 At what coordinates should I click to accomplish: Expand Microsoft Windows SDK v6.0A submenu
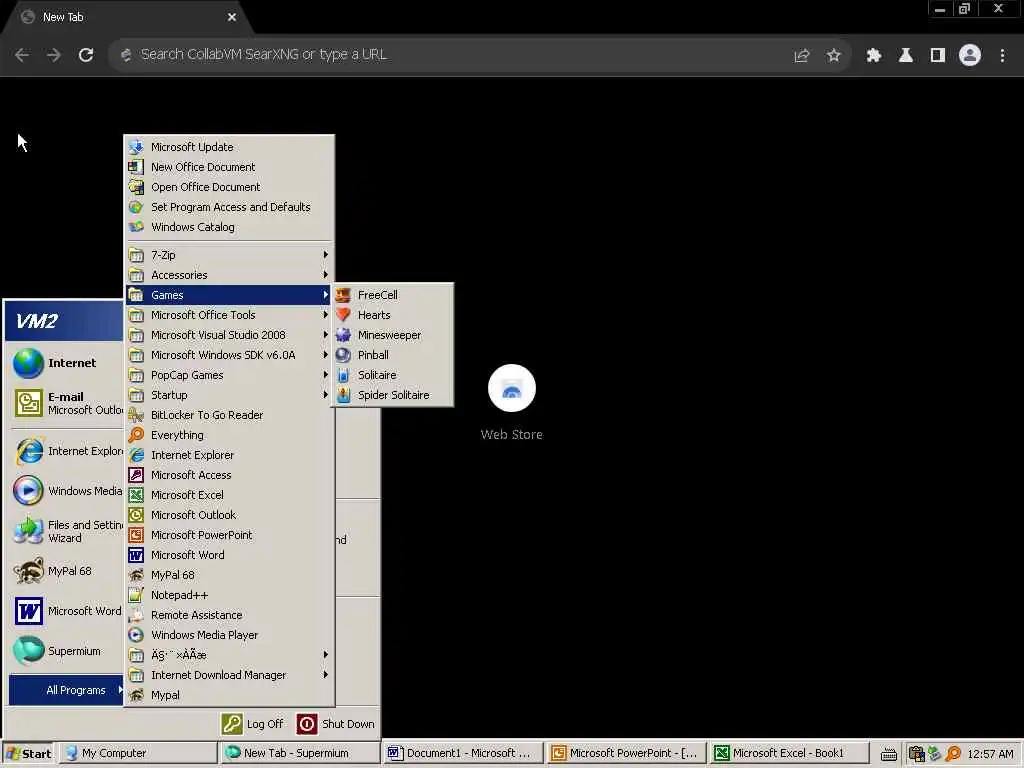(x=229, y=355)
